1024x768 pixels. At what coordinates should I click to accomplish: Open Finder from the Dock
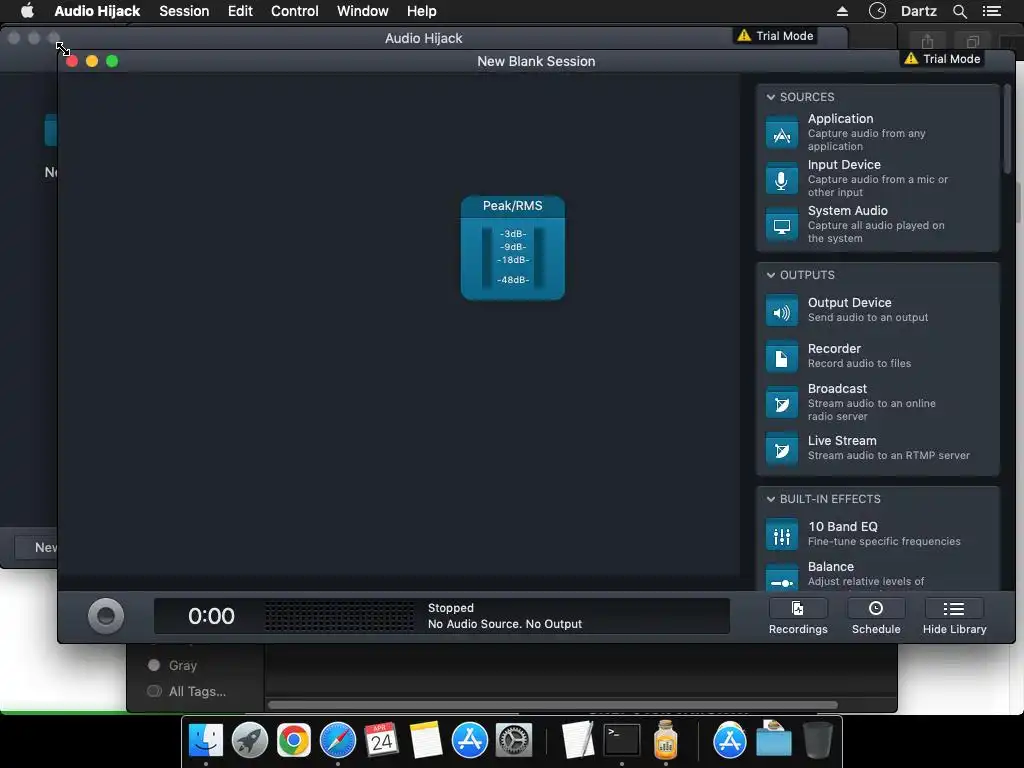click(x=206, y=741)
